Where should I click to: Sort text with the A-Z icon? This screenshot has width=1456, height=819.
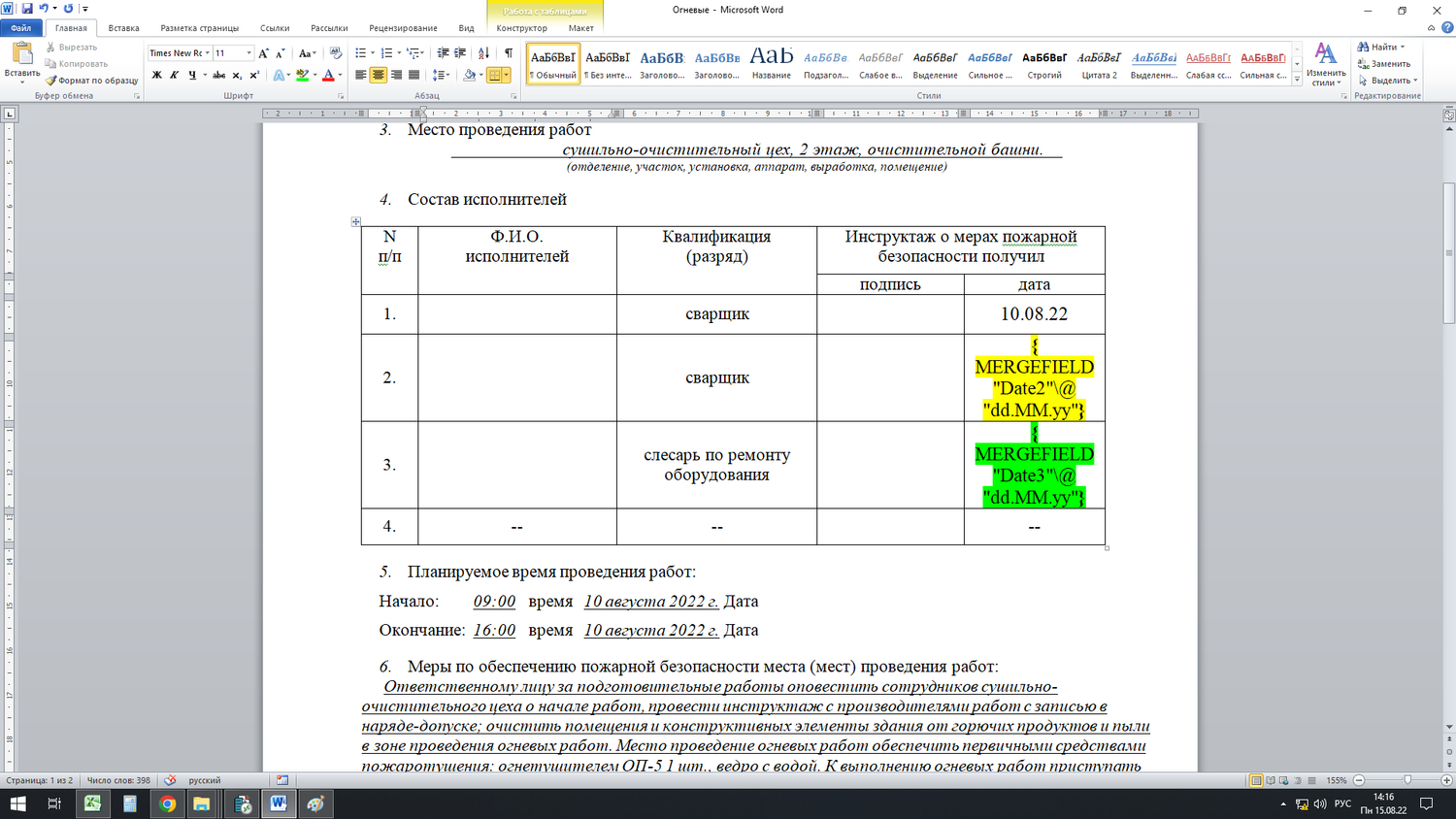[x=483, y=53]
